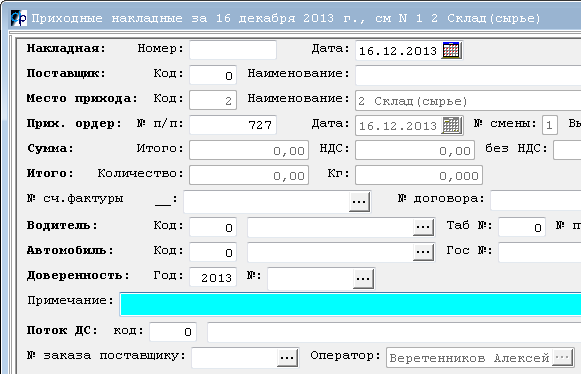The image size is (581, 374).
Task: Click the Доверенность № field
Action: [310, 279]
